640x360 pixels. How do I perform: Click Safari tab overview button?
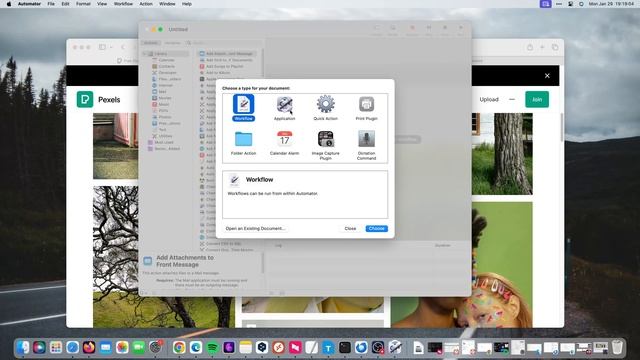[555, 47]
